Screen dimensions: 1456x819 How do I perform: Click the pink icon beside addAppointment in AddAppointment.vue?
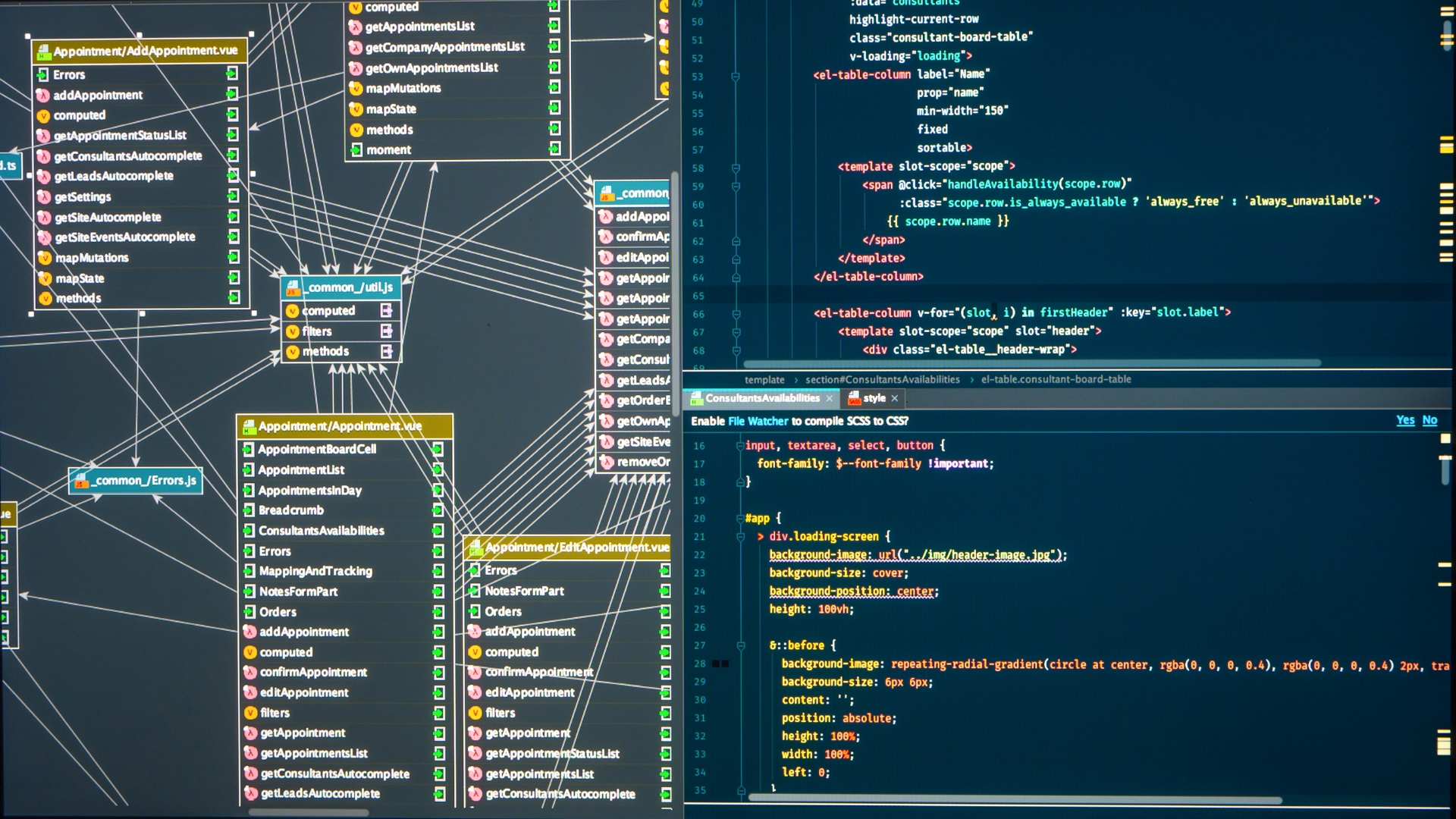pyautogui.click(x=42, y=95)
